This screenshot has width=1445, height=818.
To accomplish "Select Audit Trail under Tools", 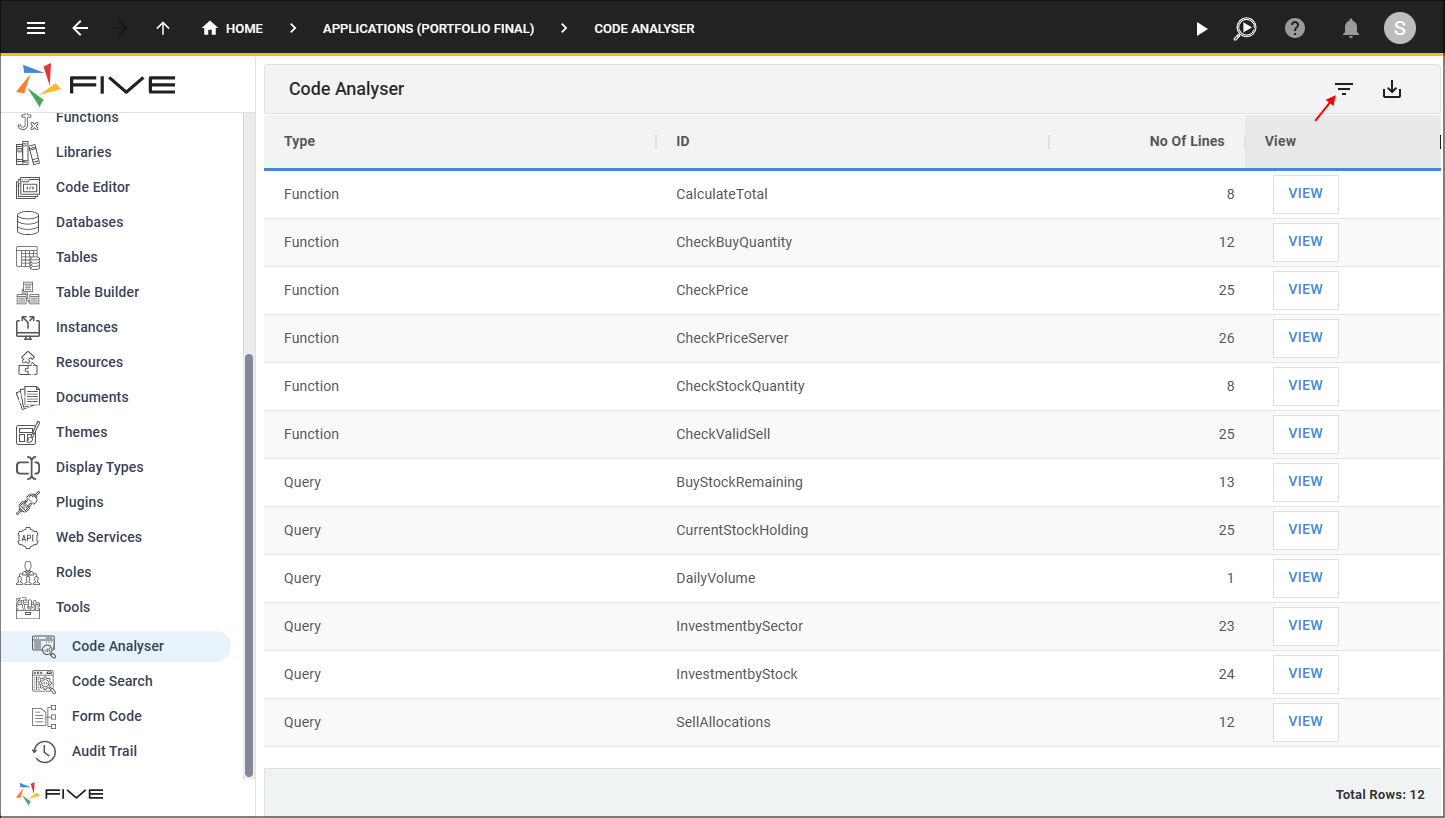I will point(104,751).
